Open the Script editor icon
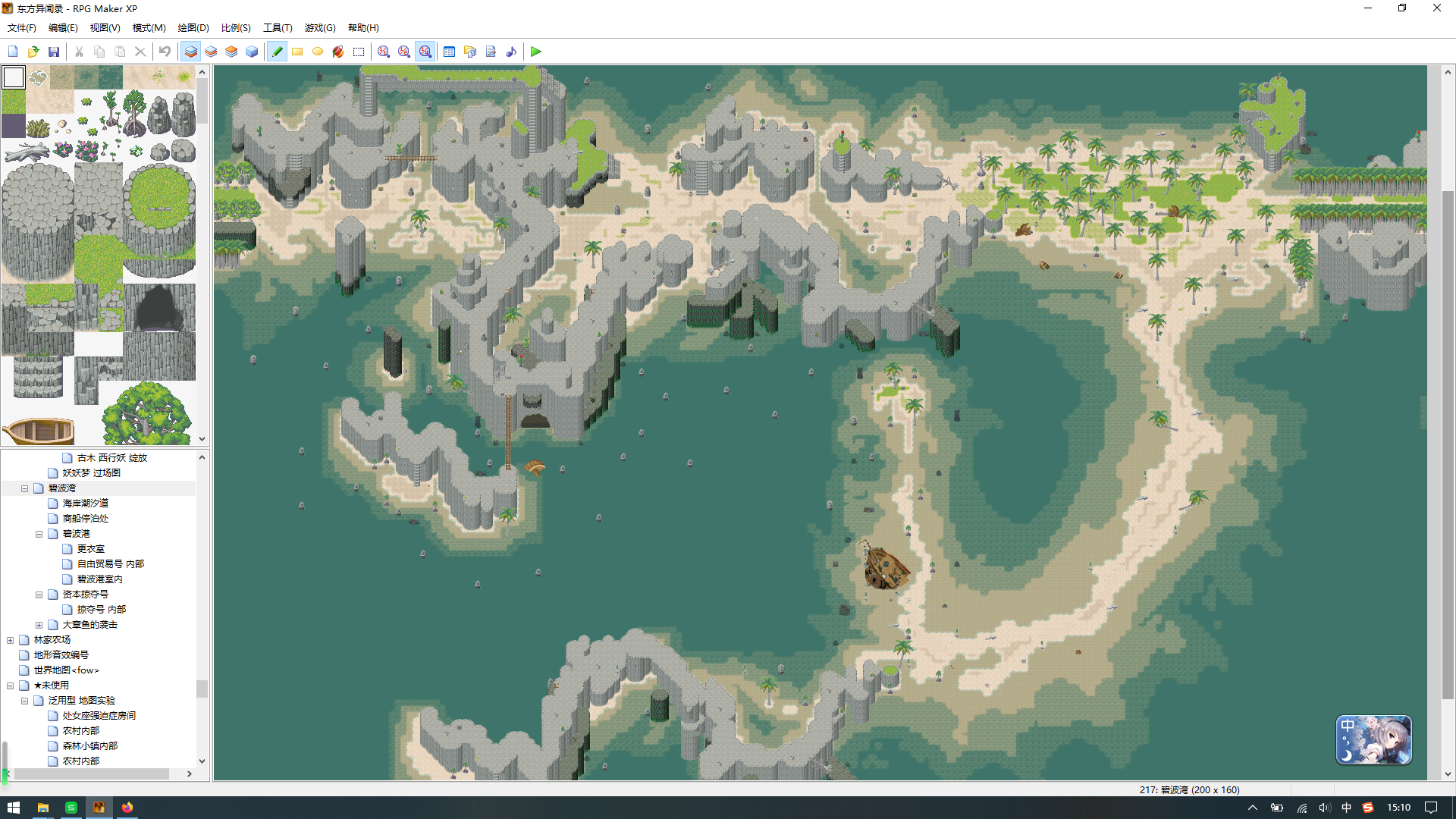Image resolution: width=1456 pixels, height=819 pixels. point(491,52)
